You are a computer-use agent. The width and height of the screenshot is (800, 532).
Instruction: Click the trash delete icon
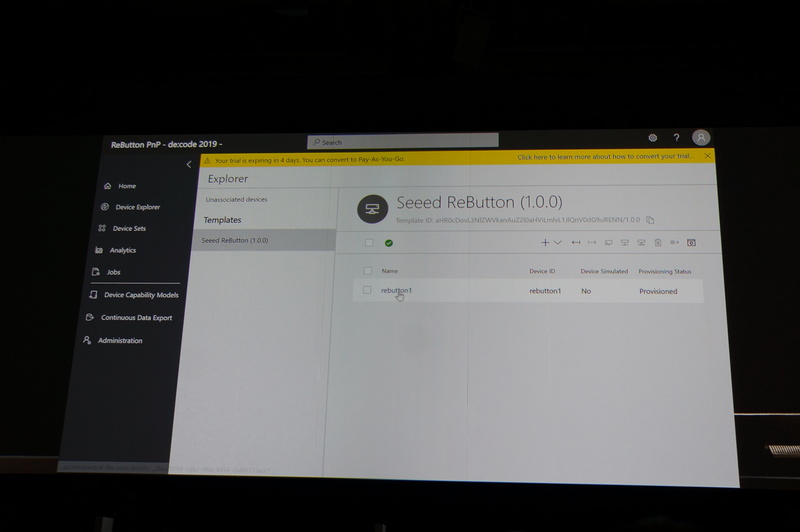(658, 243)
